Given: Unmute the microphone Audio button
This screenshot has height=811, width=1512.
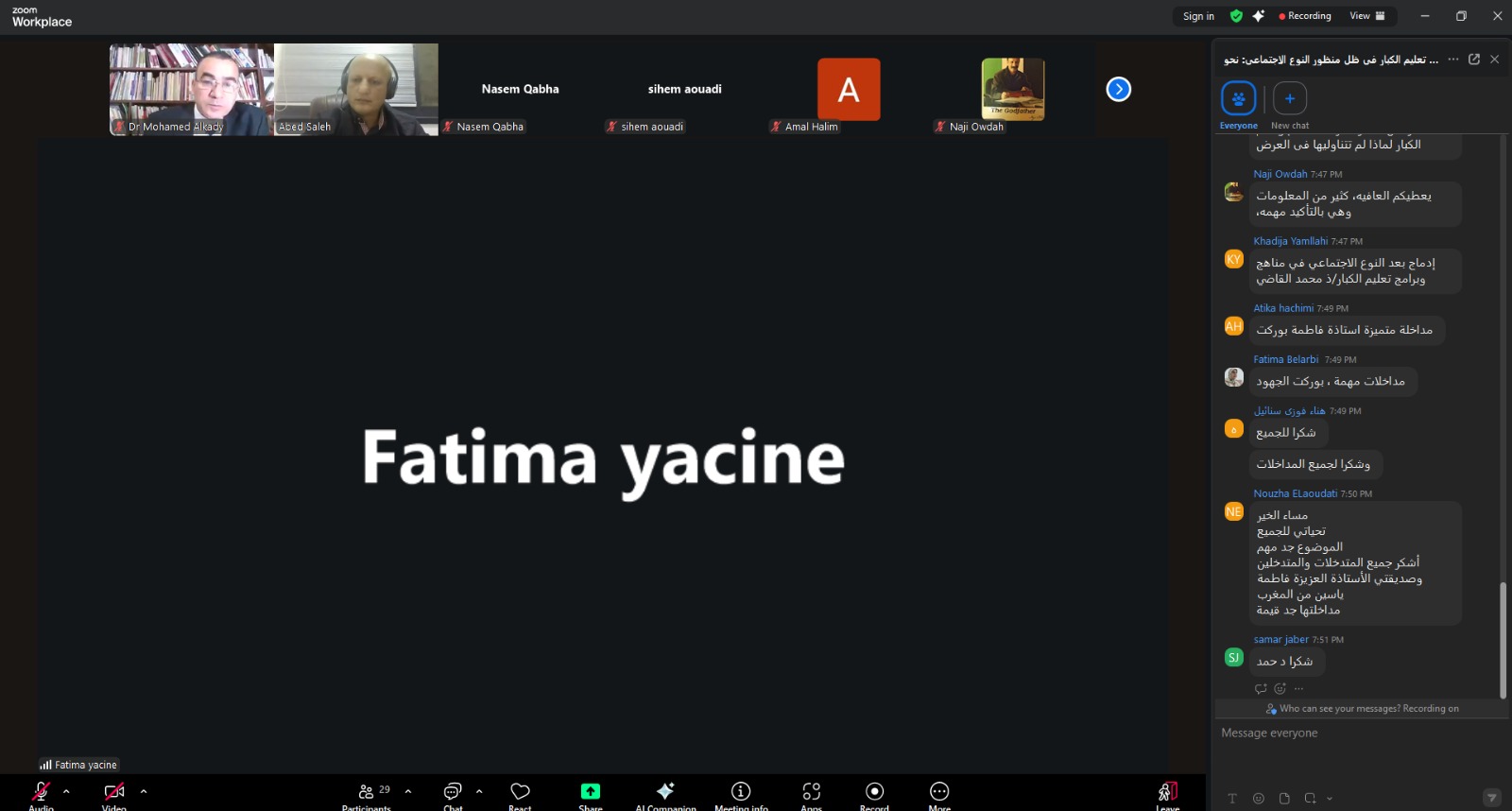Looking at the screenshot, I should [x=41, y=792].
